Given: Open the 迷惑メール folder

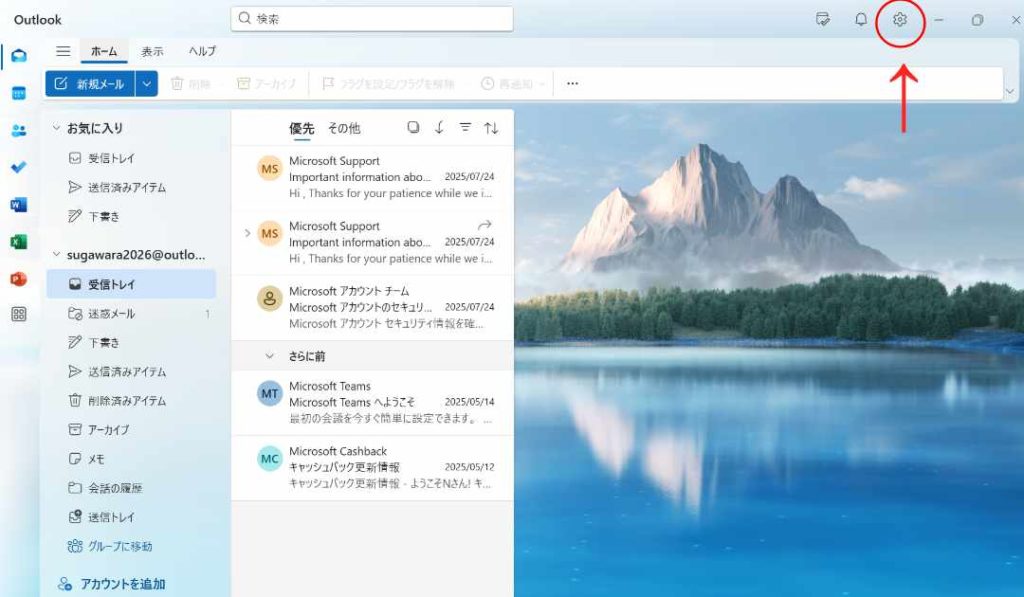Looking at the screenshot, I should pos(110,314).
